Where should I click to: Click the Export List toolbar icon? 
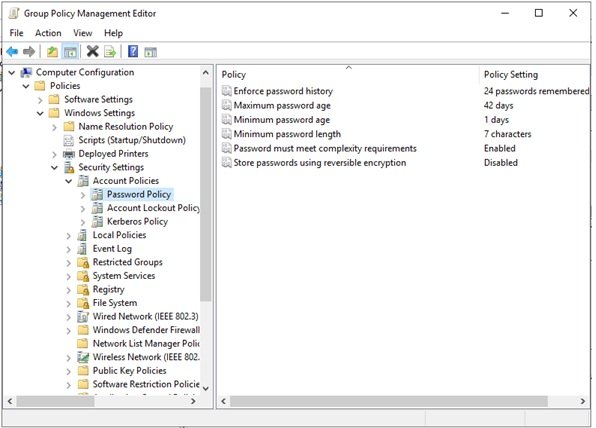coord(110,51)
